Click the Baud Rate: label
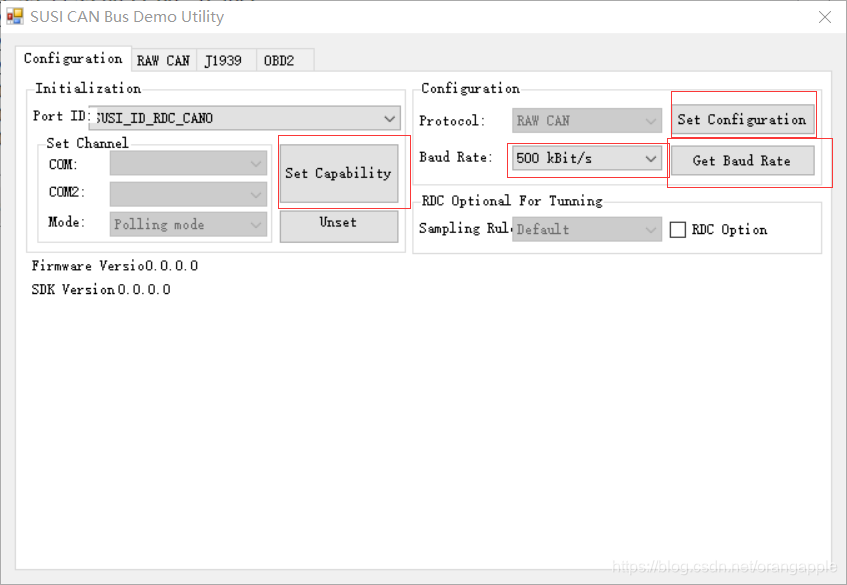The image size is (847, 585). pos(456,157)
